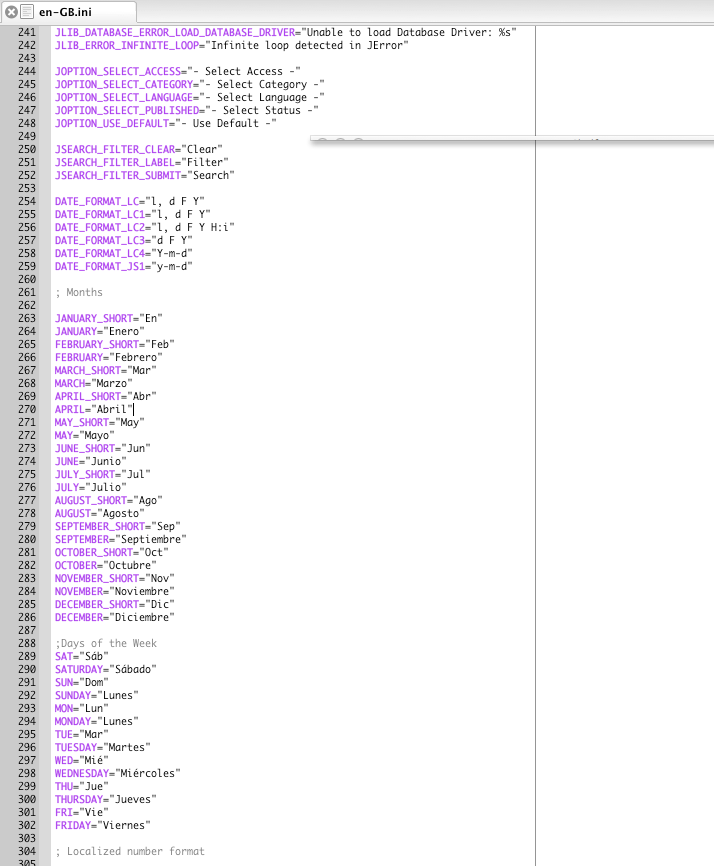Click the ';Days of the Week' comment

click(105, 643)
